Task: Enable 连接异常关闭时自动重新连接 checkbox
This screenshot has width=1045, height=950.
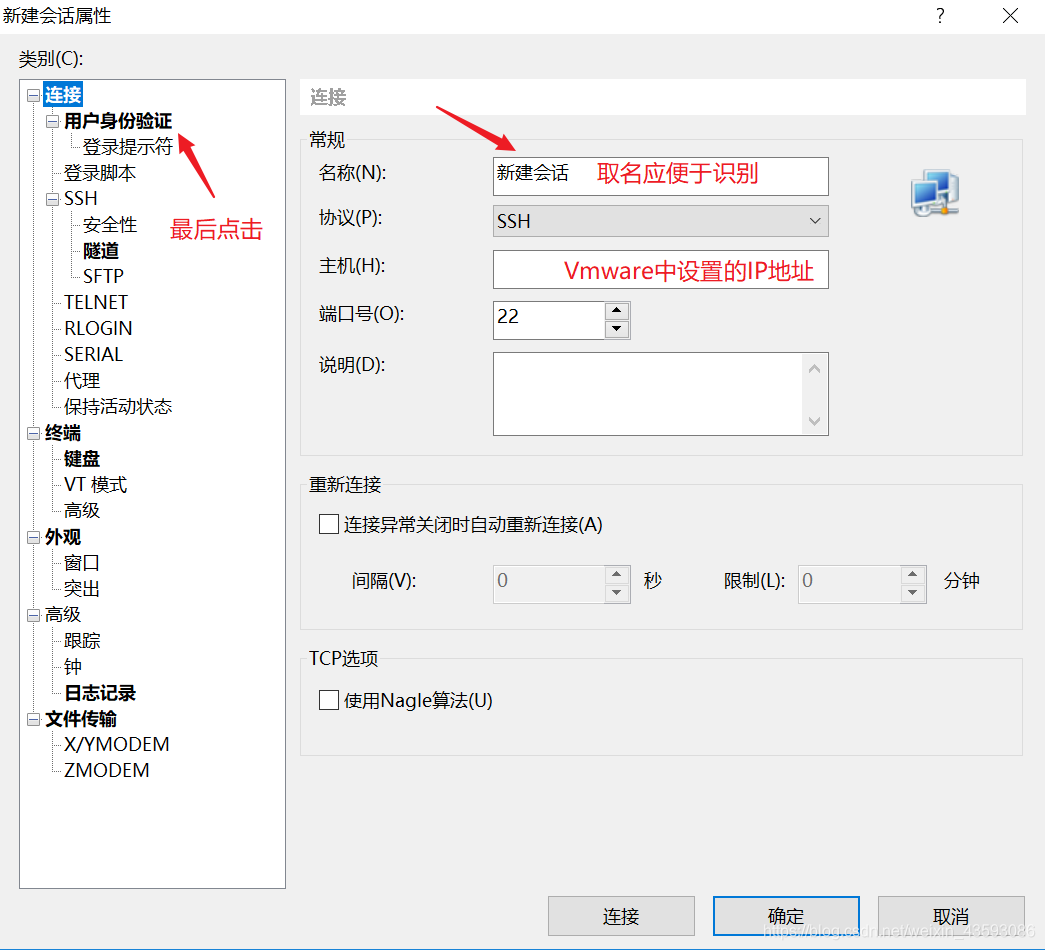Action: click(329, 524)
